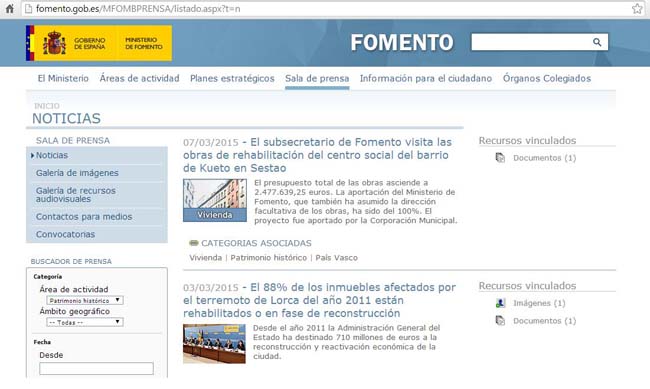Click the browser home icon
The height and width of the screenshot is (389, 650).
coord(9,9)
